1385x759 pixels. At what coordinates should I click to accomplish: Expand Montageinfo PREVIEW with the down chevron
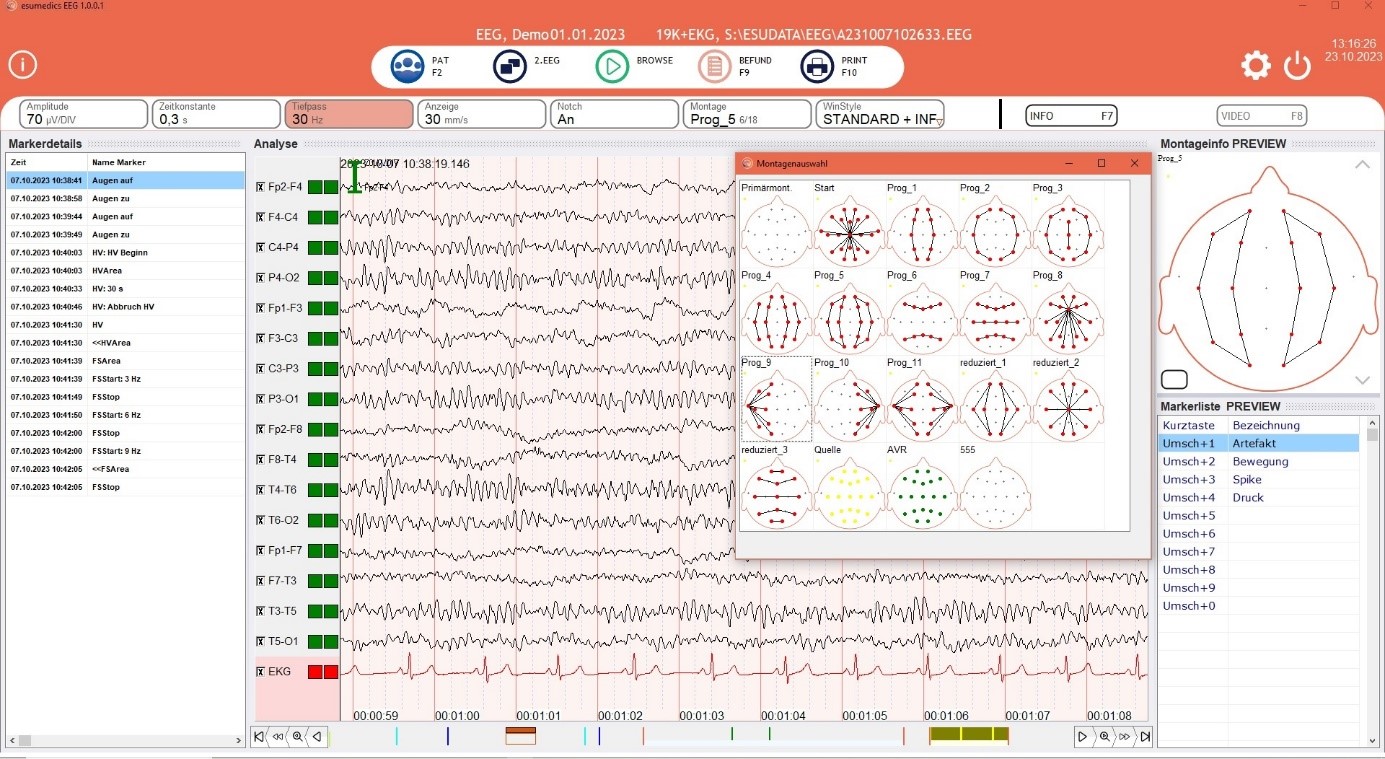[x=1362, y=380]
